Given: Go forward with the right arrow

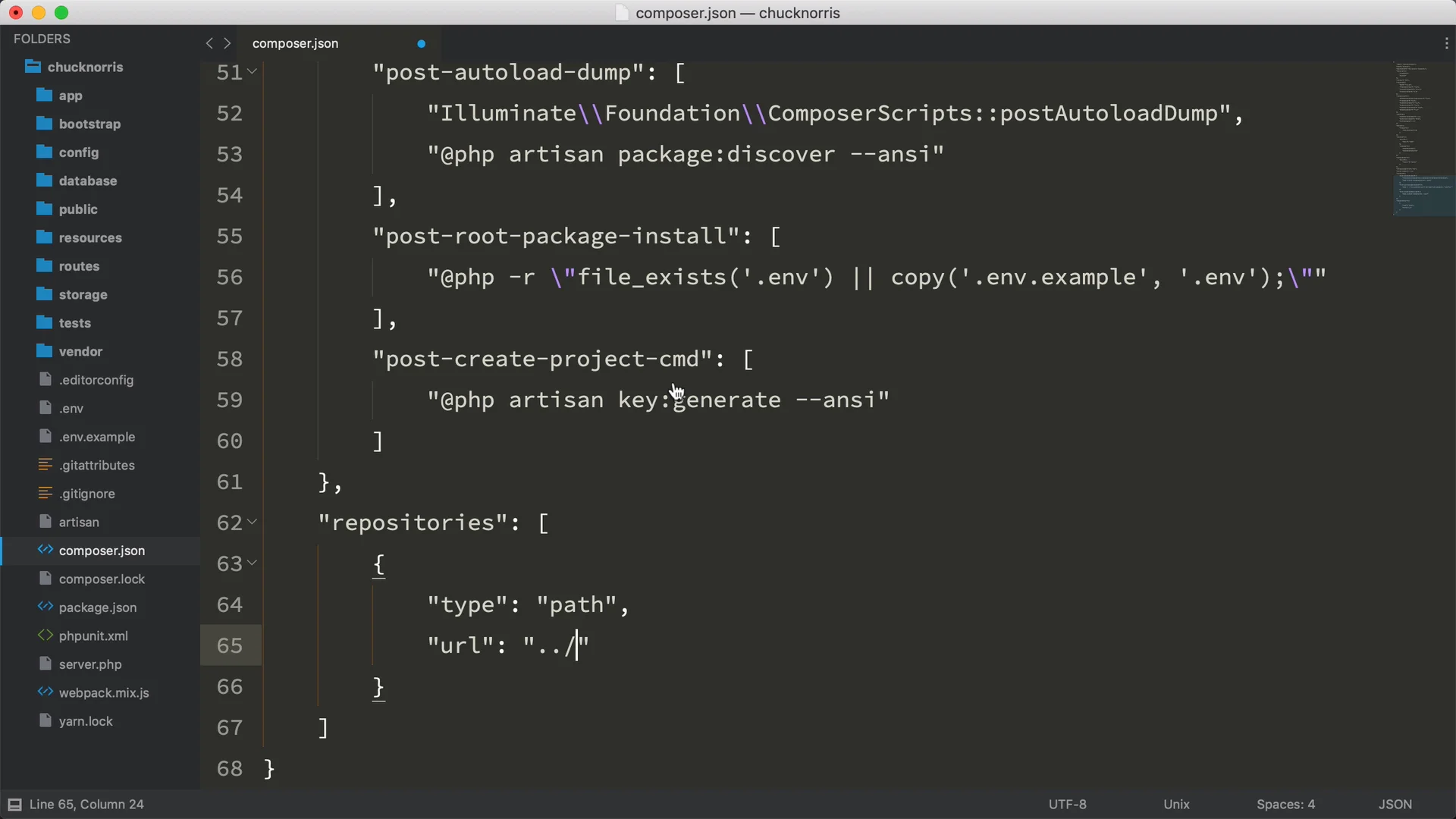Looking at the screenshot, I should [227, 43].
